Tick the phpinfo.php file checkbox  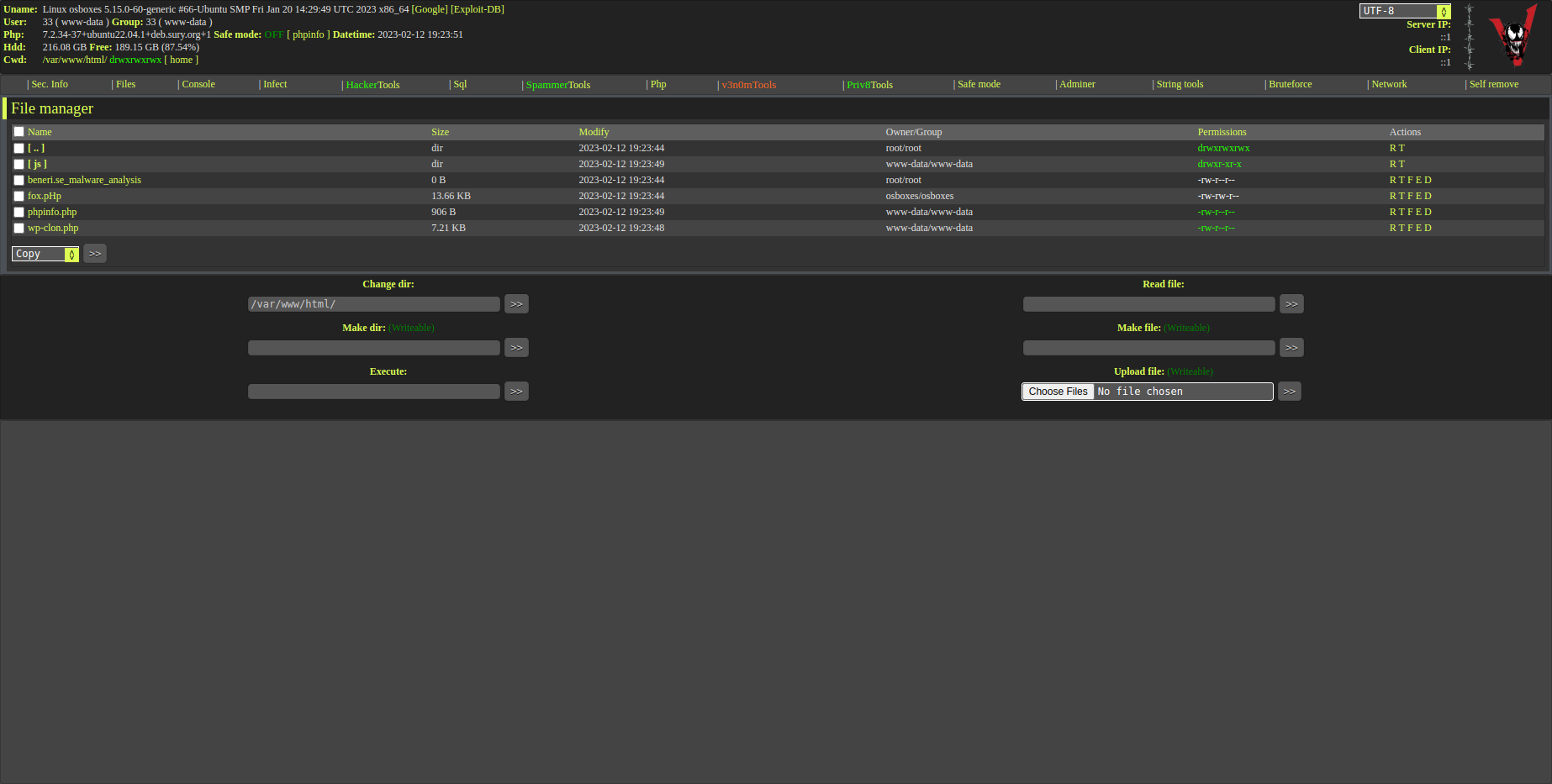(x=18, y=213)
